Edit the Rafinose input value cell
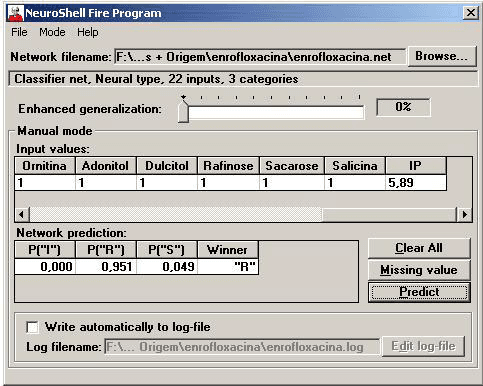The width and height of the screenshot is (483, 386). 228,183
